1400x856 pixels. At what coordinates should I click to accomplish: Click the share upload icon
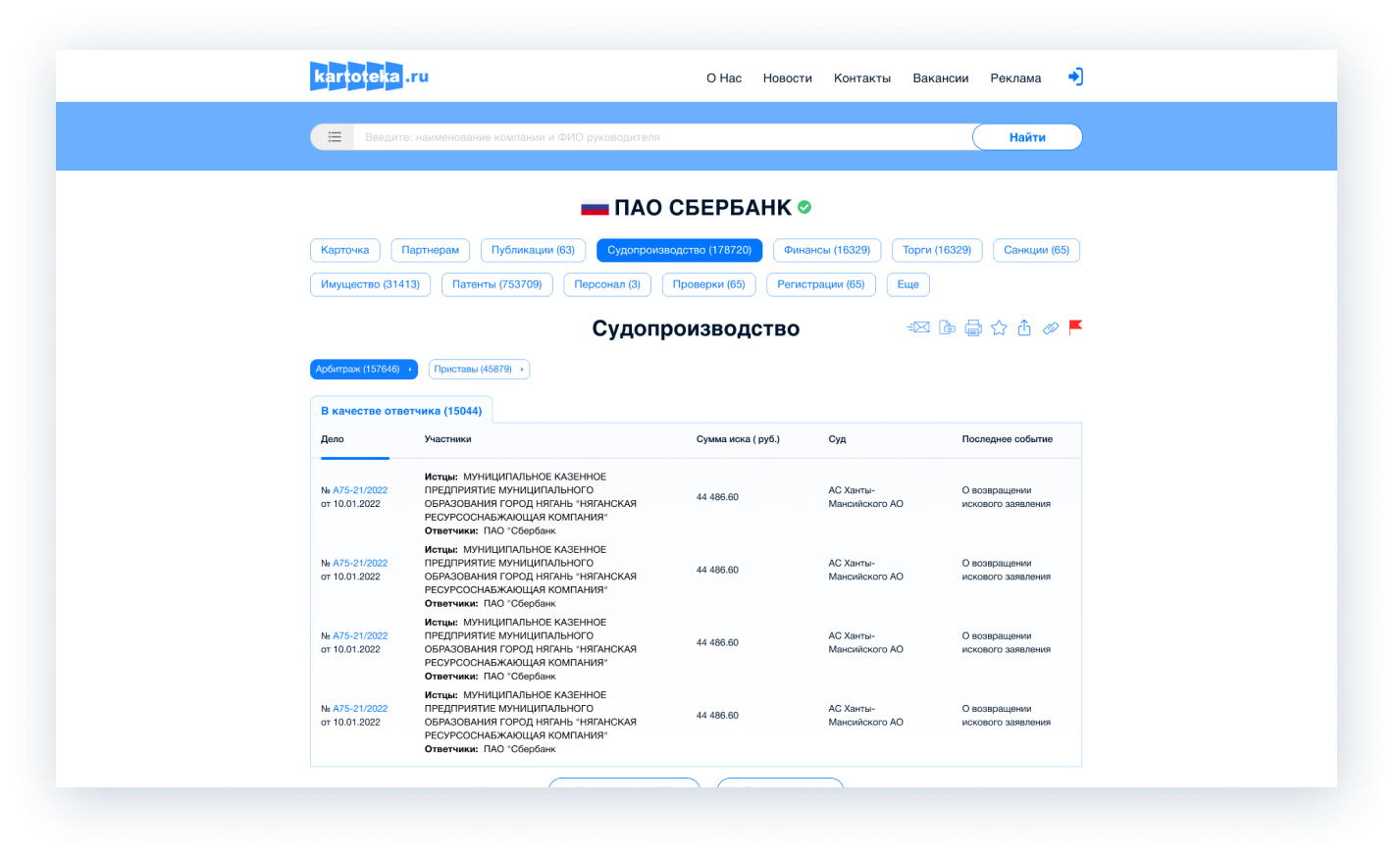click(x=1024, y=327)
